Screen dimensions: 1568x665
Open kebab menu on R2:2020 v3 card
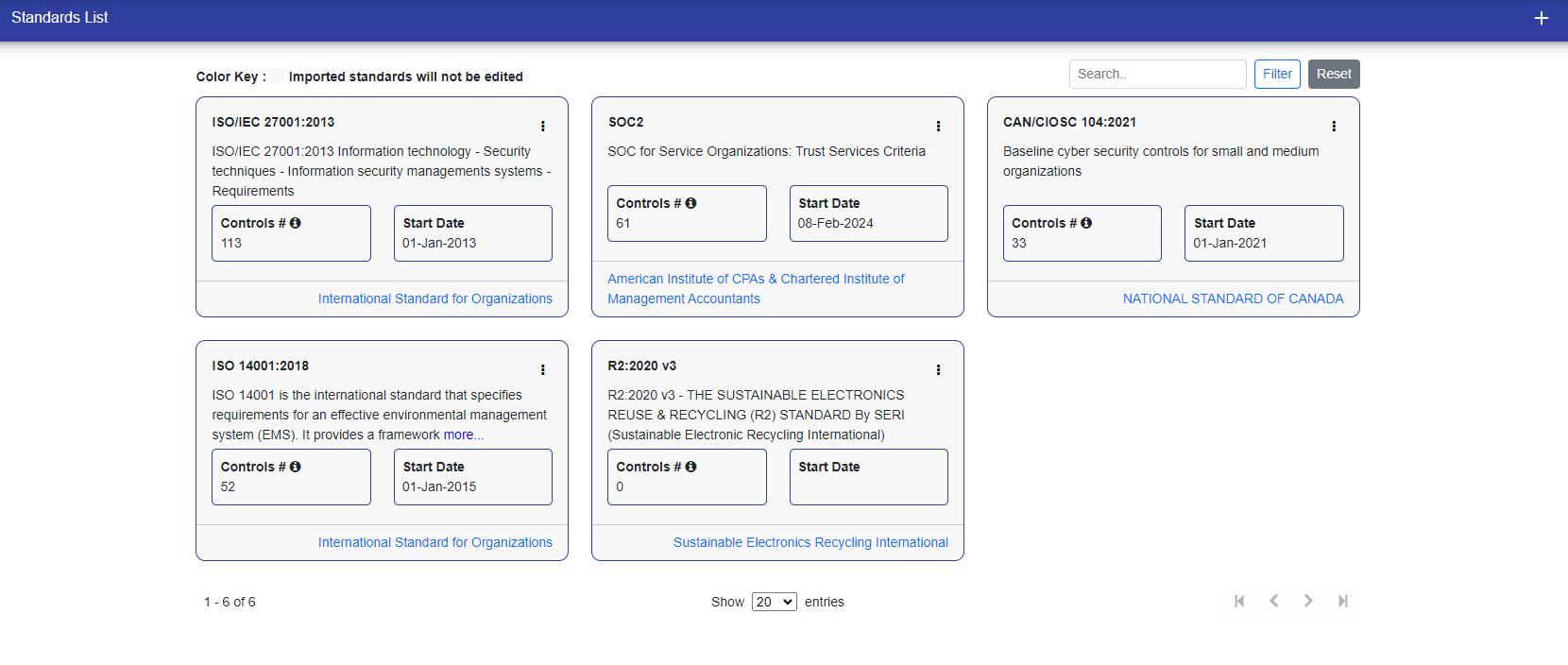(x=938, y=369)
